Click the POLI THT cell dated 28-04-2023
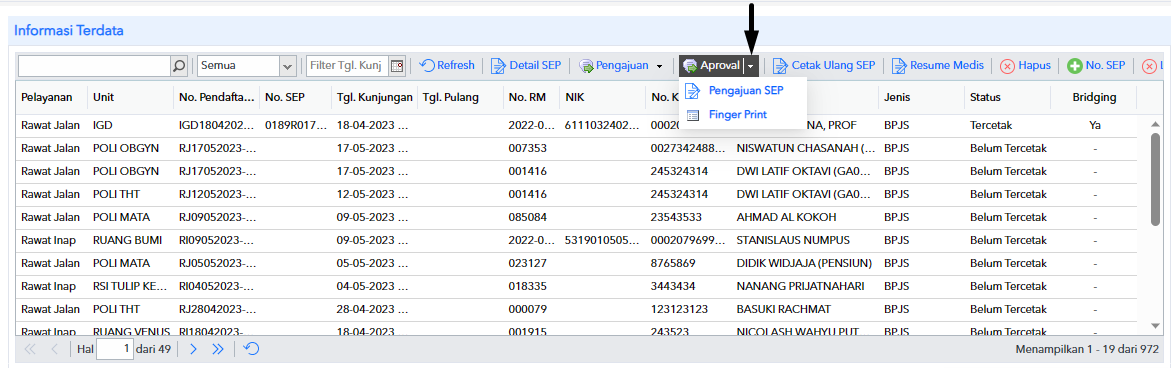1171x368 pixels. pos(131,309)
